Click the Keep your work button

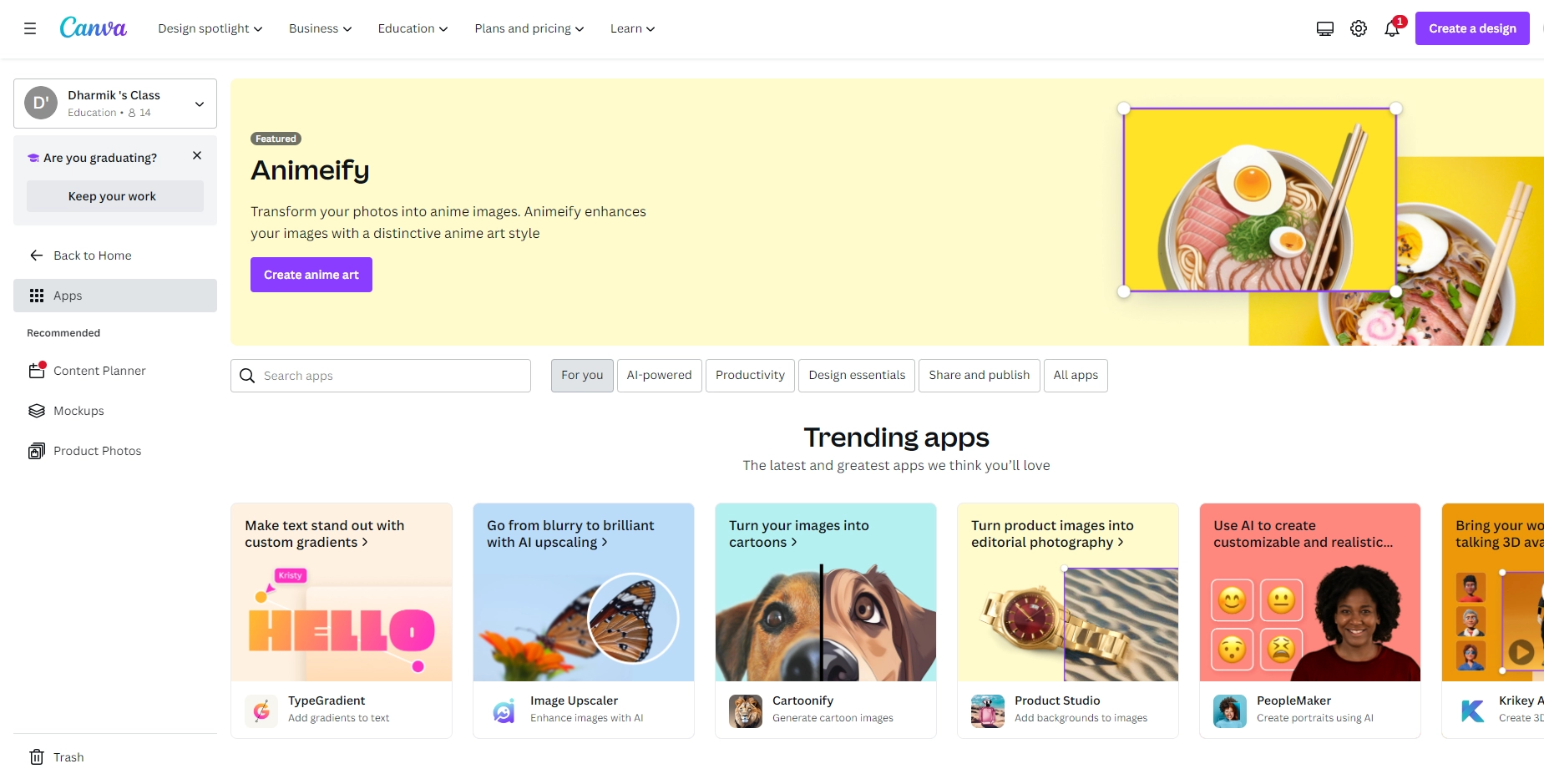coord(112,196)
